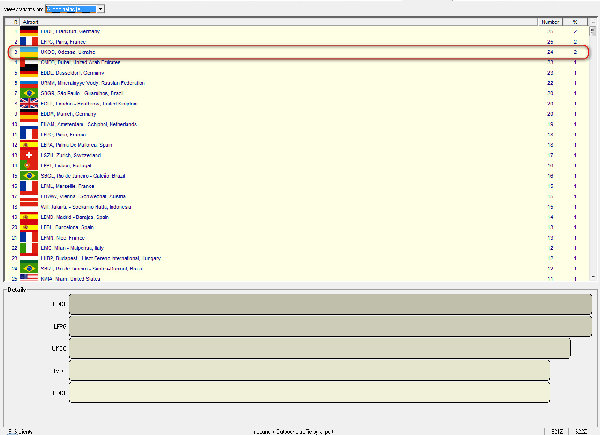
Task: Click the Austrian flag for Vienna Schwechat
Action: [29, 197]
